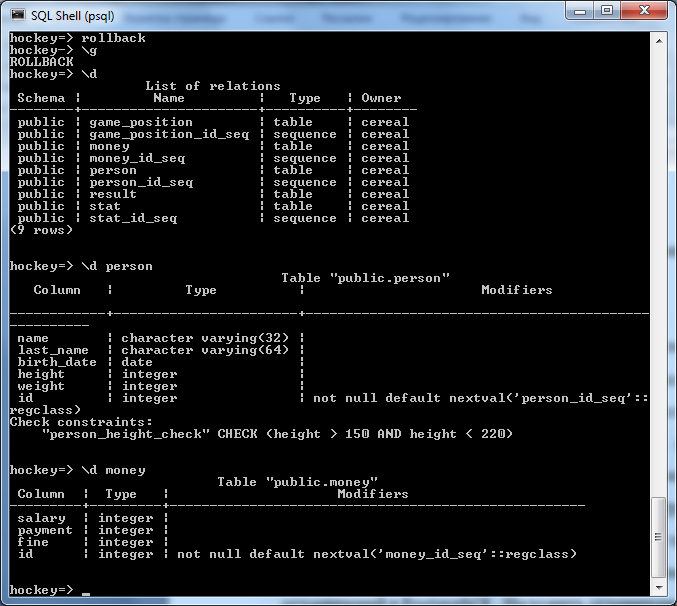Image resolution: width=677 pixels, height=606 pixels.
Task: Close the SQL Shell (psql) window
Action: tap(644, 11)
